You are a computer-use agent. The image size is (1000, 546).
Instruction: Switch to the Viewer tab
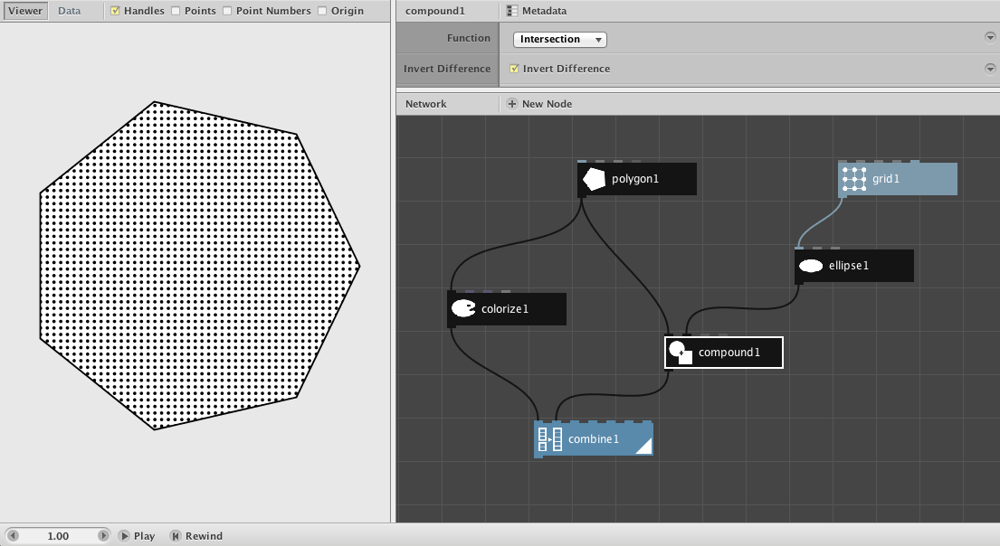pyautogui.click(x=26, y=11)
